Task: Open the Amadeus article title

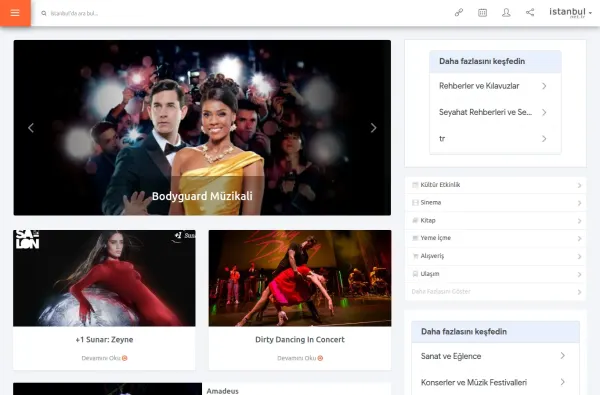Action: [222, 391]
